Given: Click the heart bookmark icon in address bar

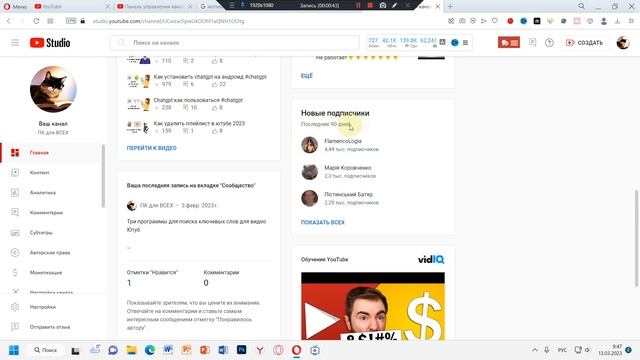Looking at the screenshot, I should [495, 21].
